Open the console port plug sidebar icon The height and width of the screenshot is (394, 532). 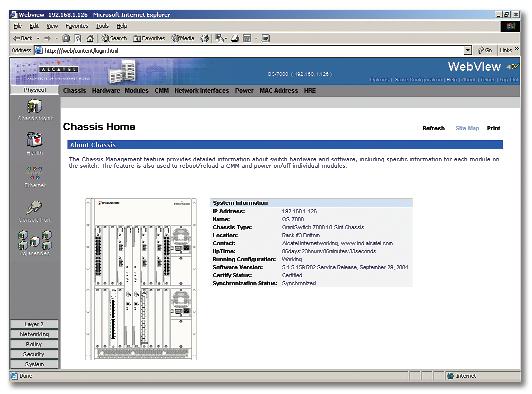click(34, 208)
